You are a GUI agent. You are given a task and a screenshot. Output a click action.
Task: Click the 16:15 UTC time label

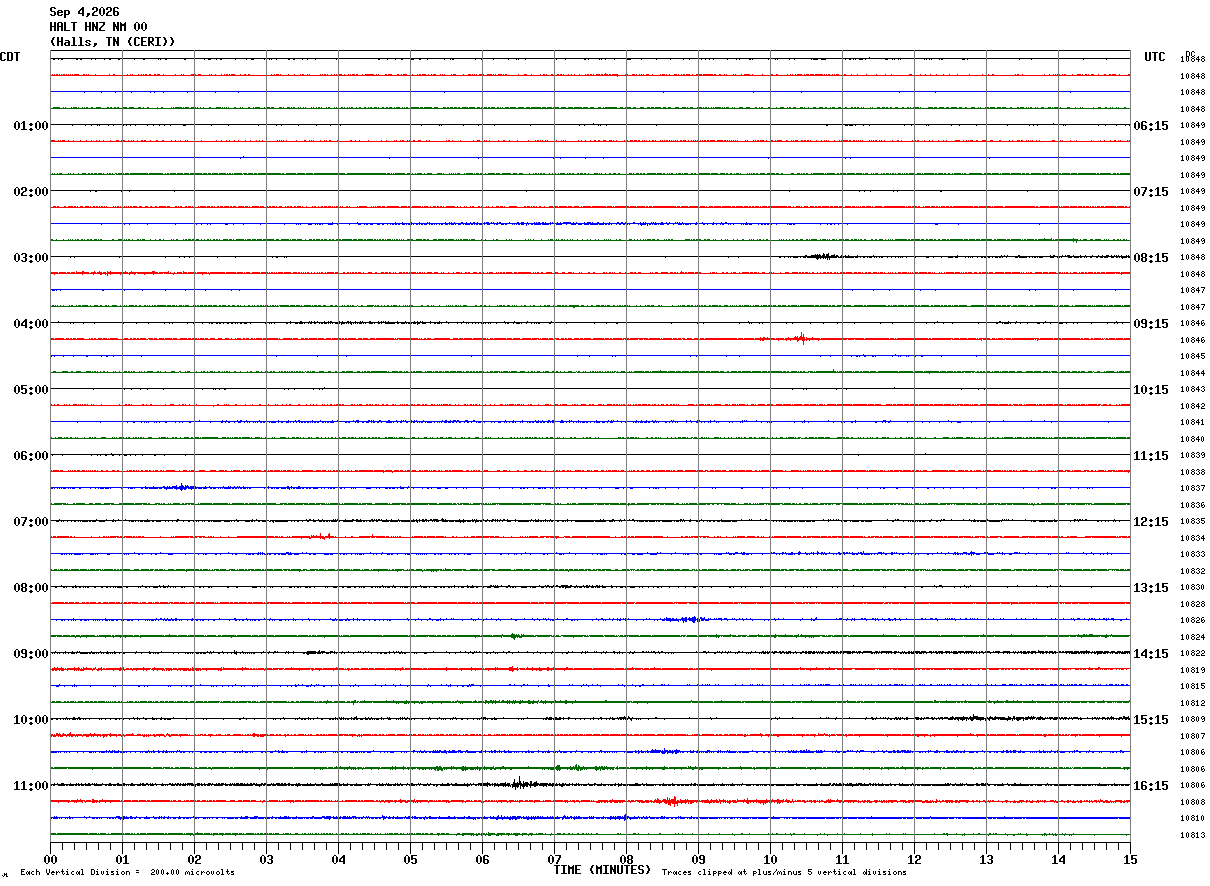(1151, 786)
